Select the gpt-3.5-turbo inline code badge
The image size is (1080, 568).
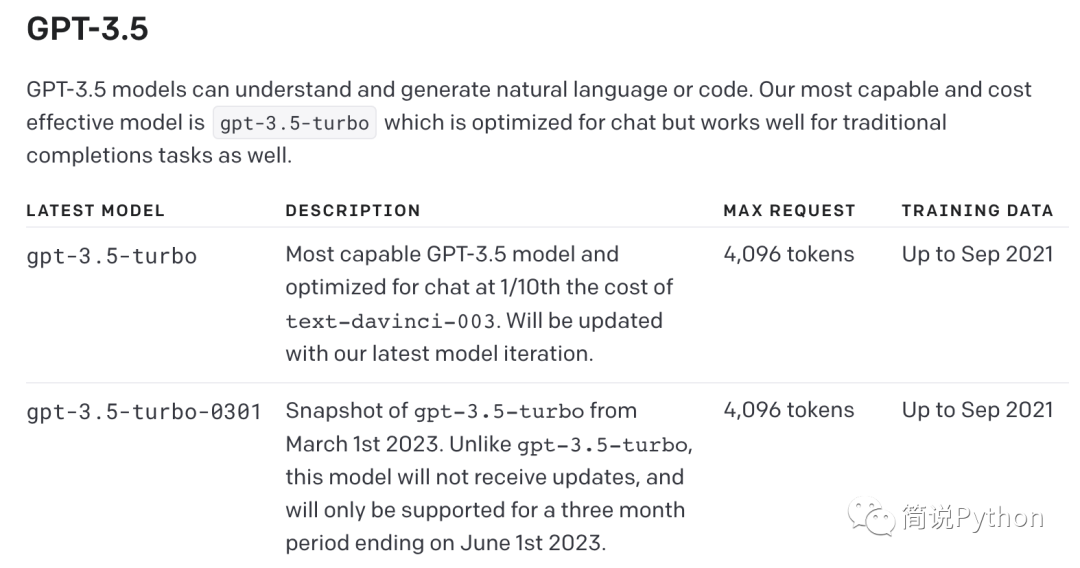[x=294, y=123]
